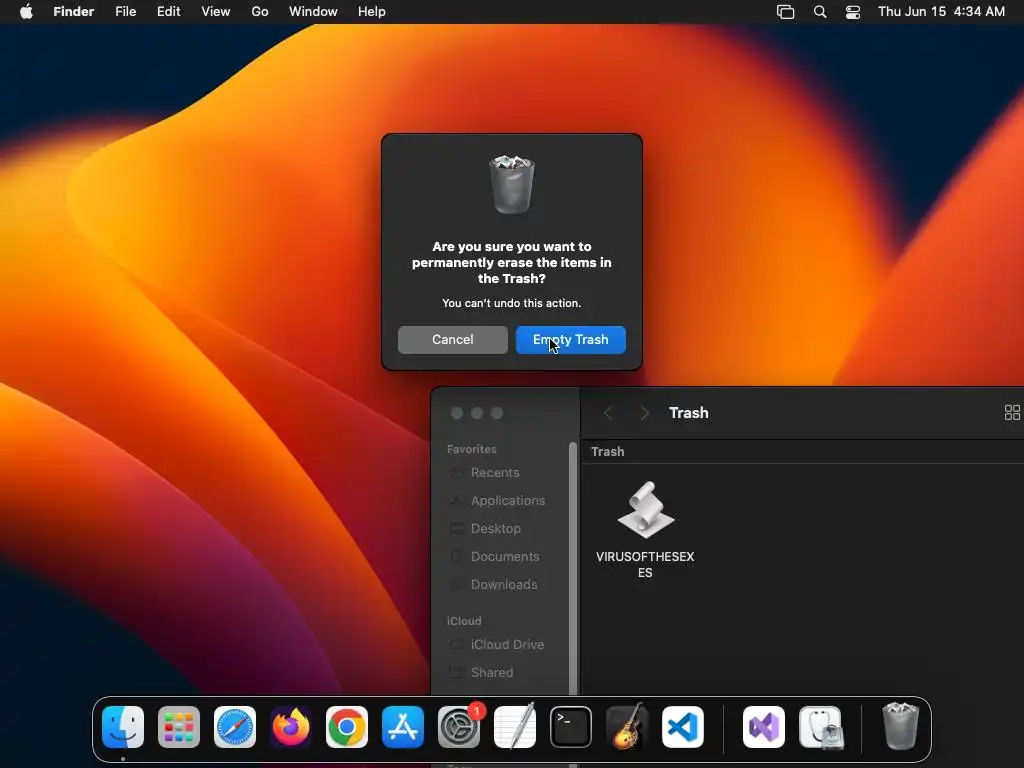Open the Apple menu
1024x768 pixels.
(x=26, y=12)
